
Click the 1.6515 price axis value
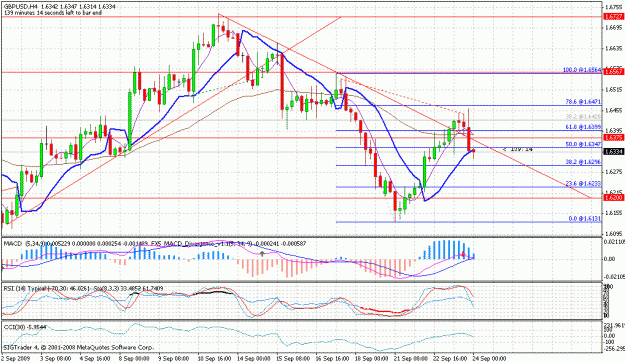click(614, 89)
